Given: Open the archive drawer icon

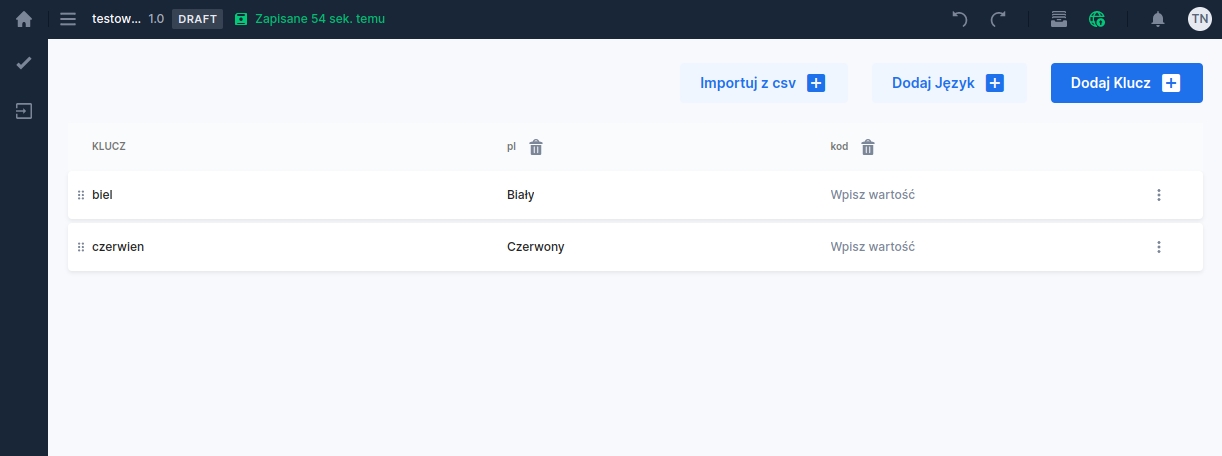Looking at the screenshot, I should coord(1059,19).
